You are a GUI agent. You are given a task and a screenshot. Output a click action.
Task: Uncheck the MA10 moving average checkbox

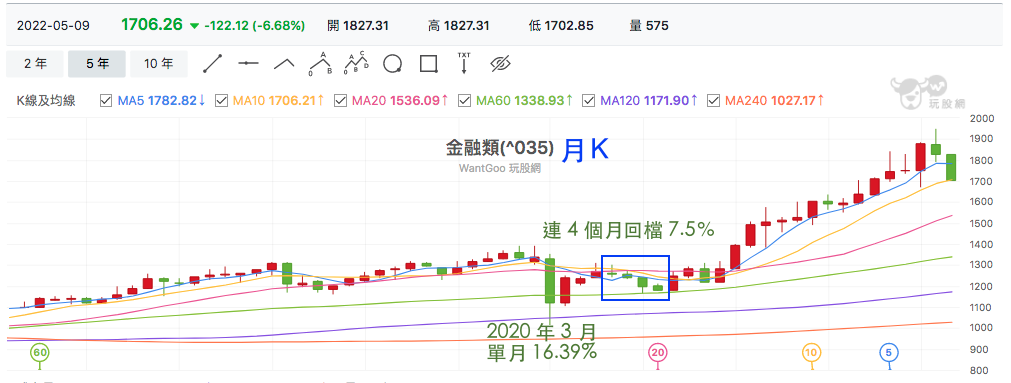[221, 101]
